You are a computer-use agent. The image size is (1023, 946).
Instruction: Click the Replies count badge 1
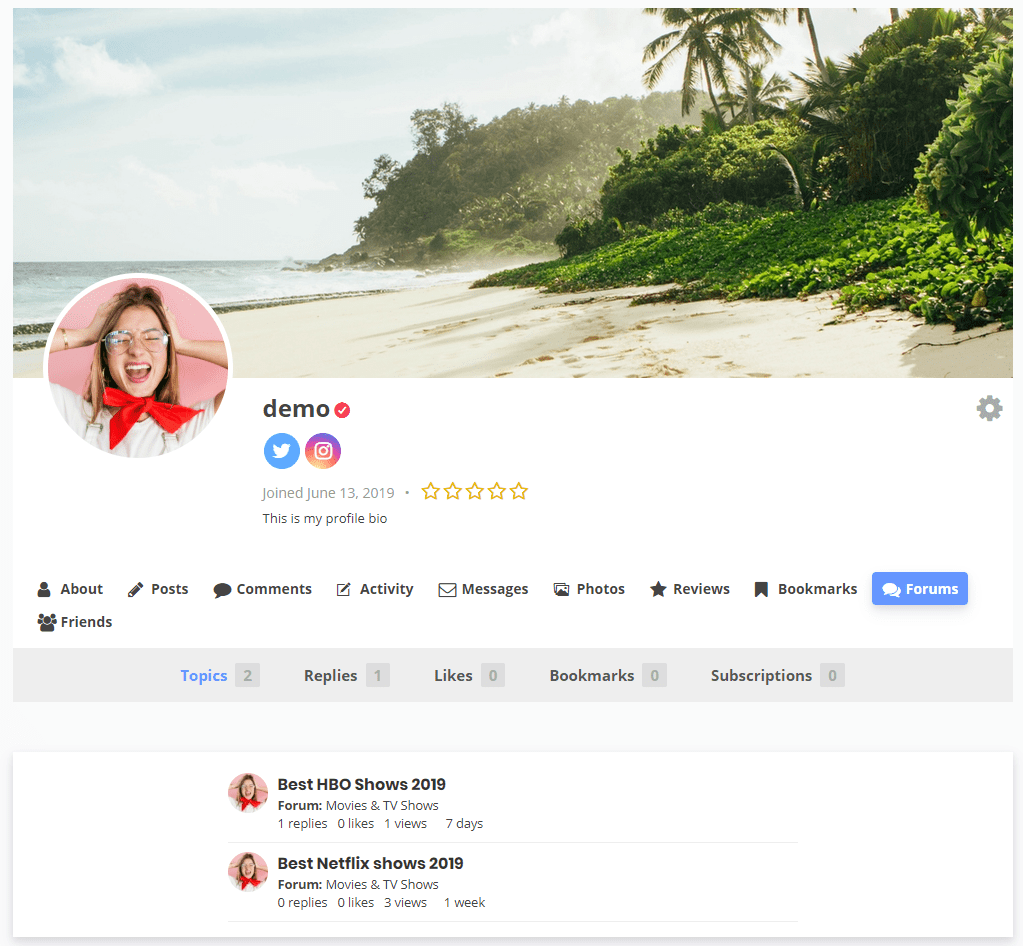point(378,675)
